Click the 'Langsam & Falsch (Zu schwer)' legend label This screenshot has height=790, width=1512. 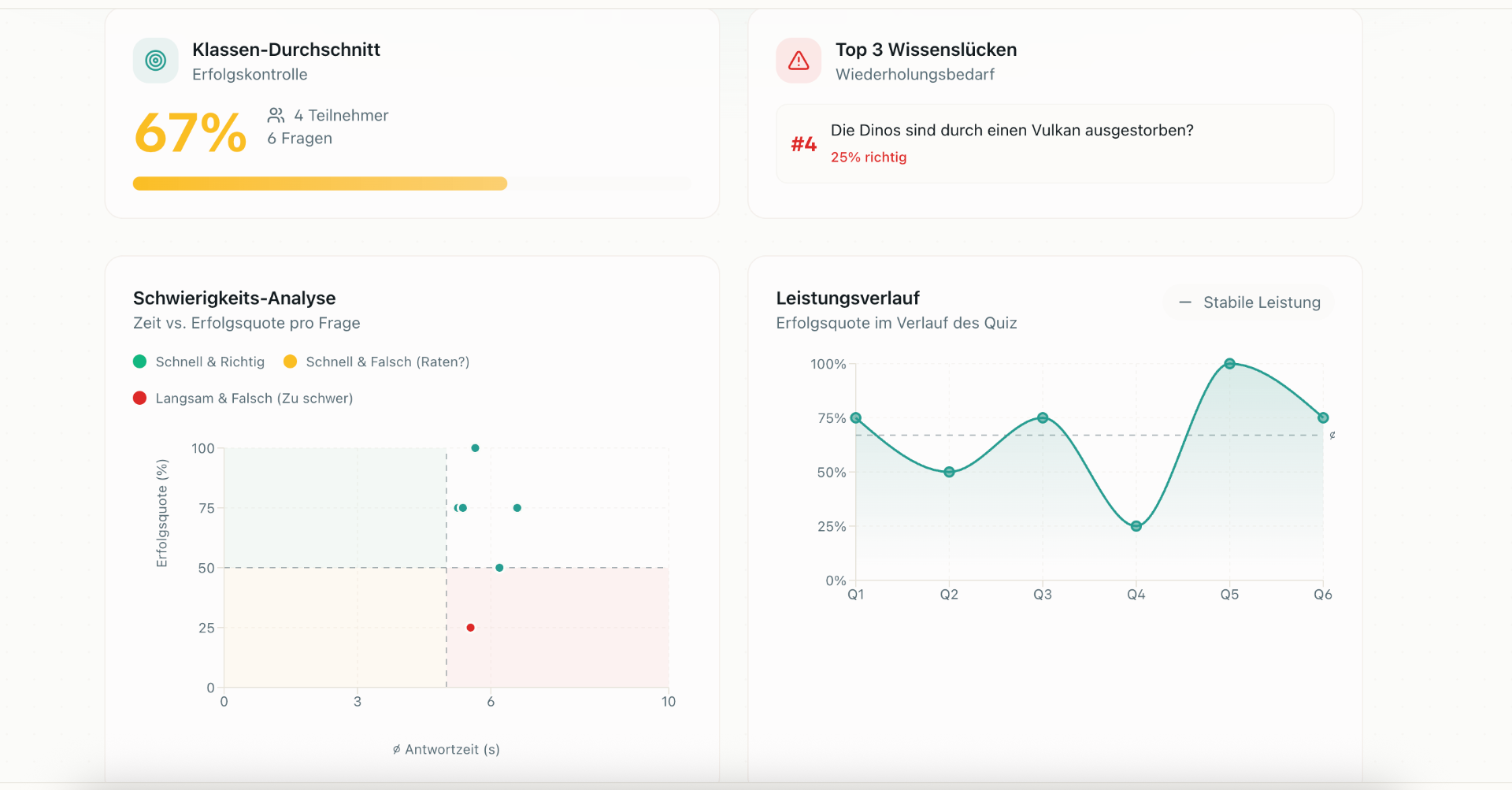click(x=254, y=399)
